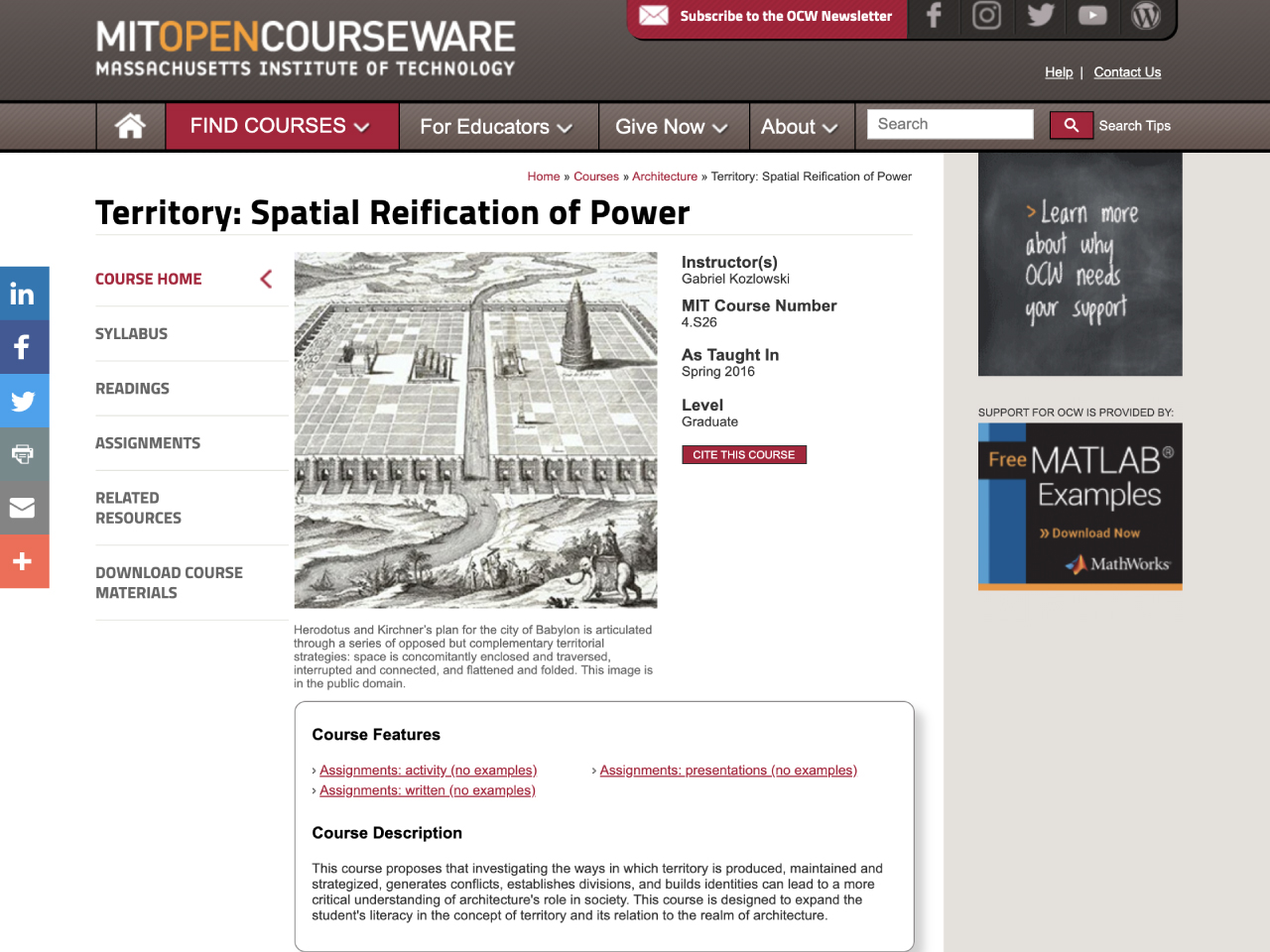Select COURSE HOME in the course sidebar
This screenshot has width=1270, height=952.
pyautogui.click(x=149, y=279)
